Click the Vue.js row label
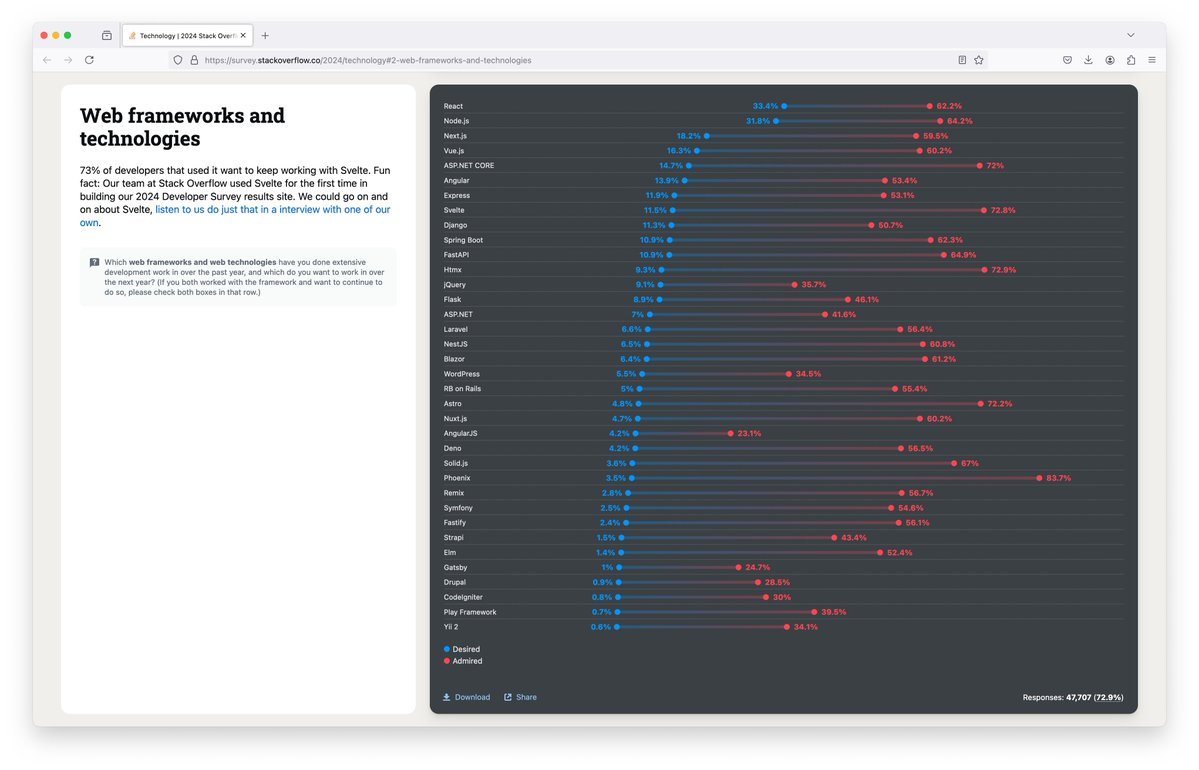The height and width of the screenshot is (770, 1199). (454, 151)
